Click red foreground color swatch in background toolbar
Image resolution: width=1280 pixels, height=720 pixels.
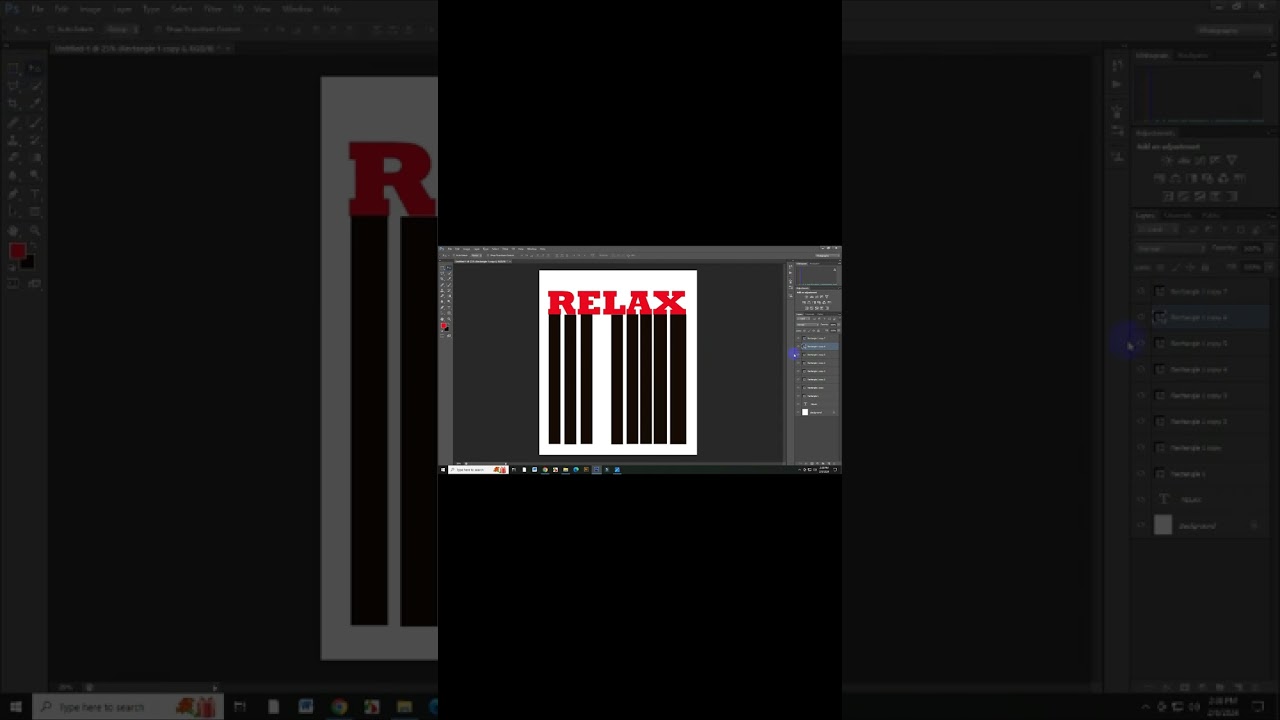(17, 252)
